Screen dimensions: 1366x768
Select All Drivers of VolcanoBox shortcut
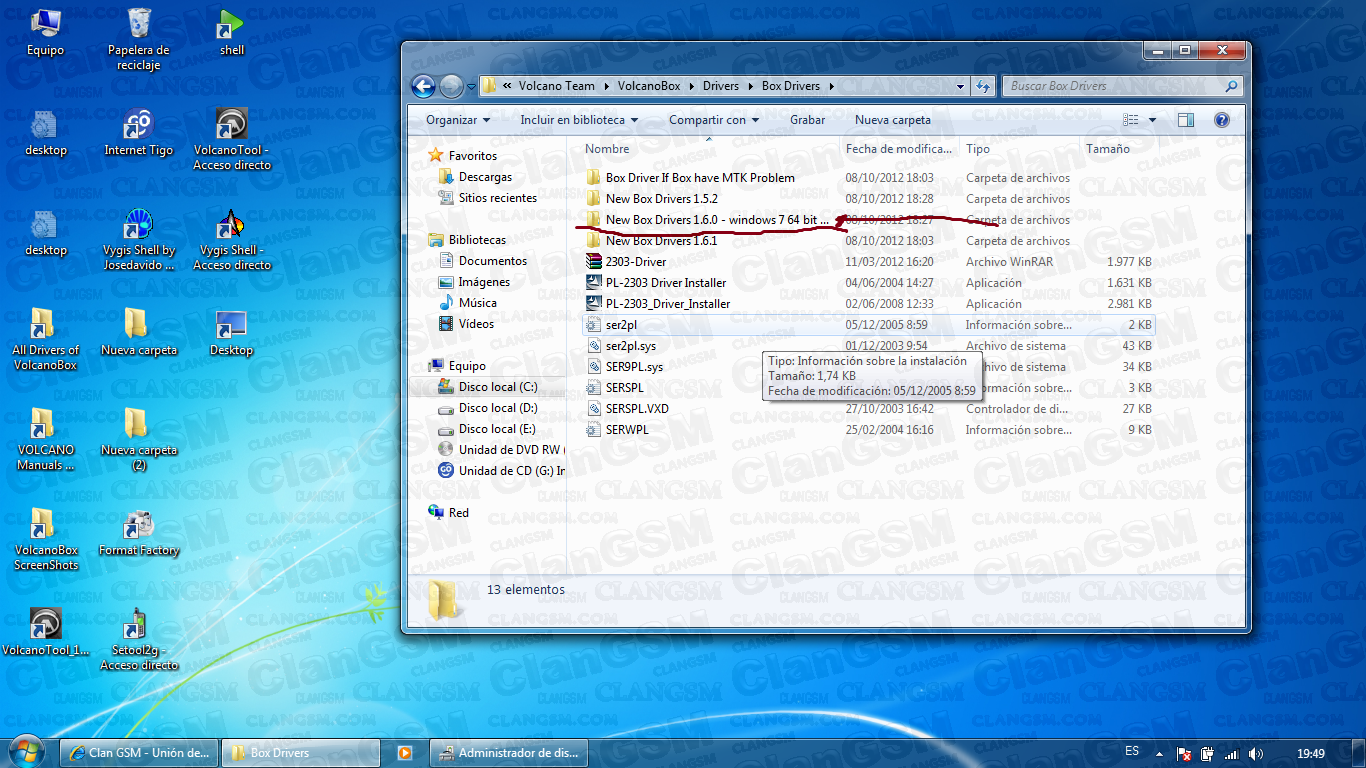45,339
